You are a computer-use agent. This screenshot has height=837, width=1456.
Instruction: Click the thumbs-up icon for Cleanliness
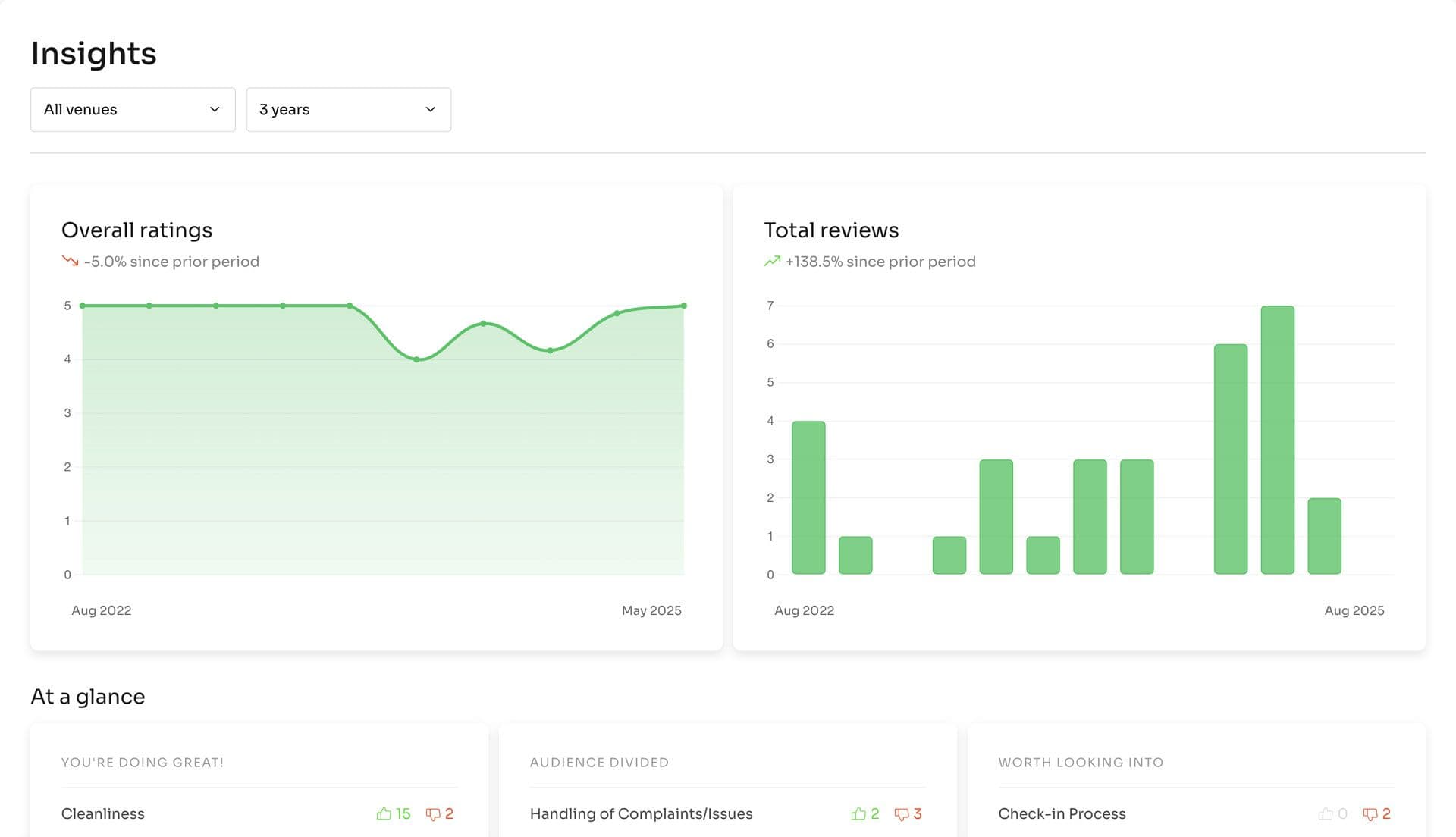click(x=384, y=813)
